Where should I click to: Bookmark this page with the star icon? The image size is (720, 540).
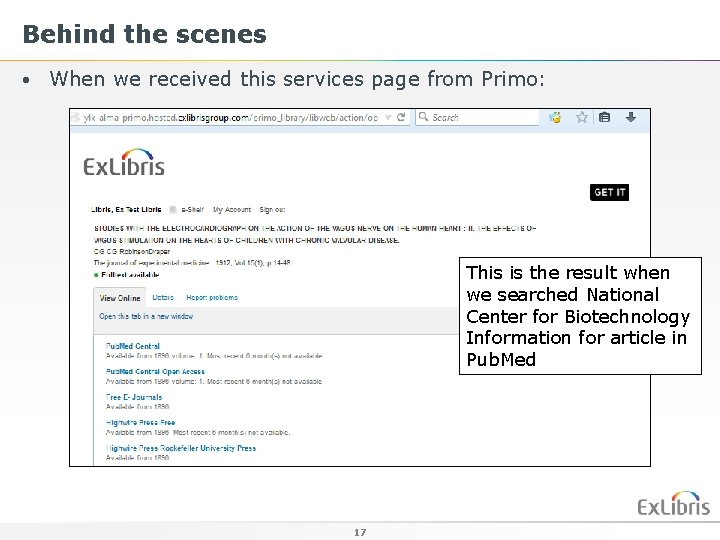(582, 117)
